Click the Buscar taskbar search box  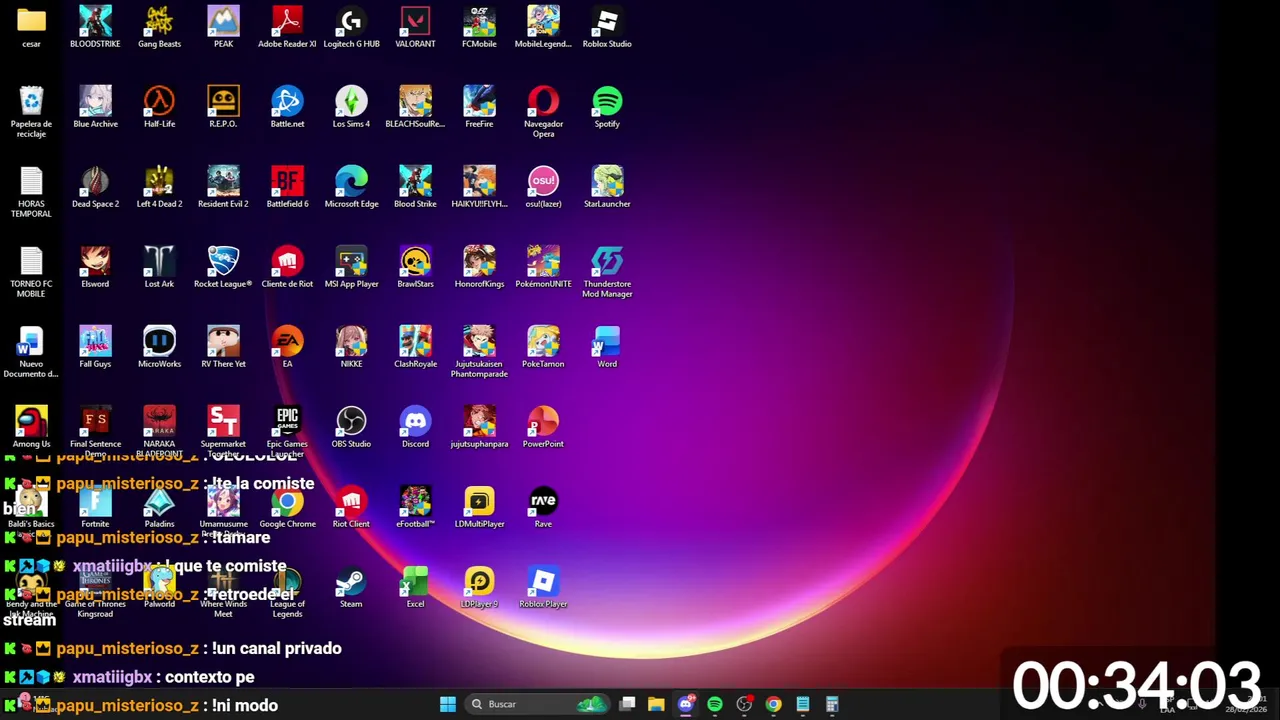point(538,704)
